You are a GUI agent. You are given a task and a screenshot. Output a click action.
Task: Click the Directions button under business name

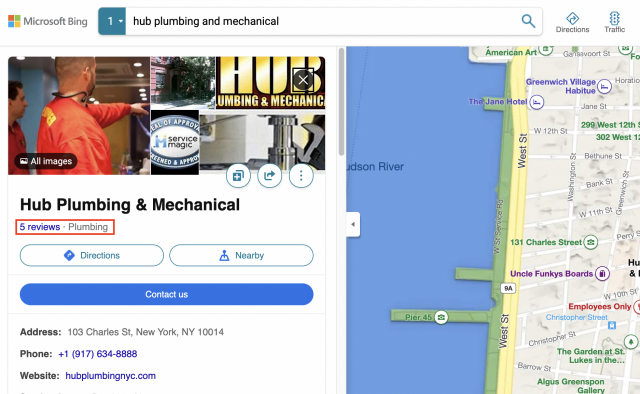(x=92, y=255)
